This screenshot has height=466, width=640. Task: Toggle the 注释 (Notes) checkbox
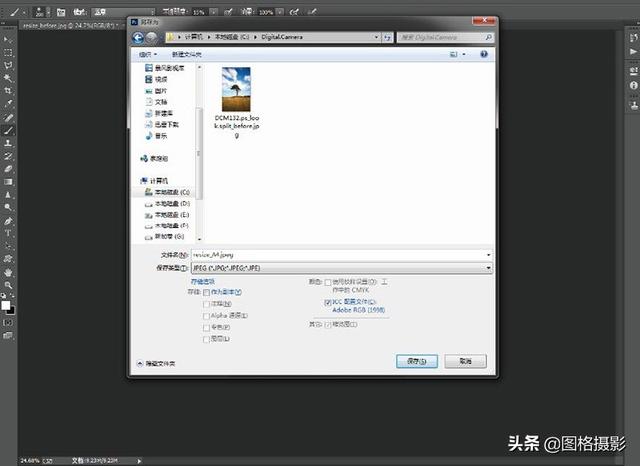[x=206, y=304]
